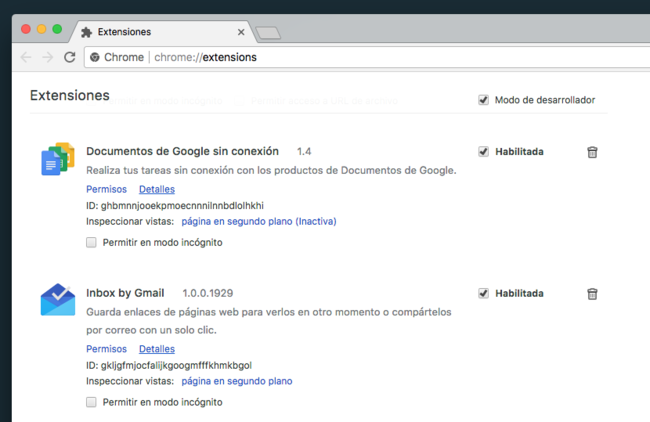Reload the page with the refresh icon
Screen dimensions: 650x422
tap(70, 57)
